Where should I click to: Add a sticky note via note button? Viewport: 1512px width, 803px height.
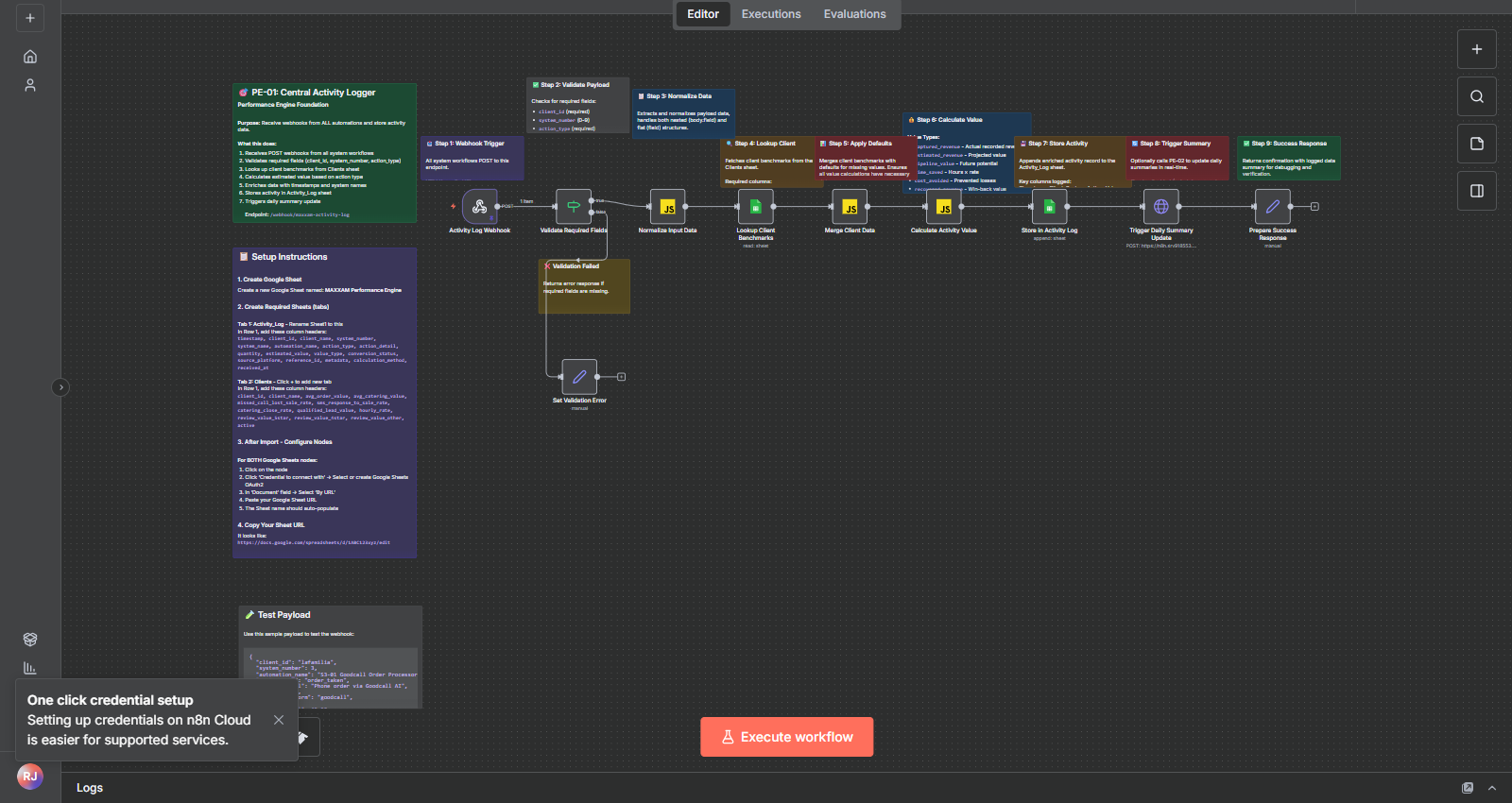1477,144
